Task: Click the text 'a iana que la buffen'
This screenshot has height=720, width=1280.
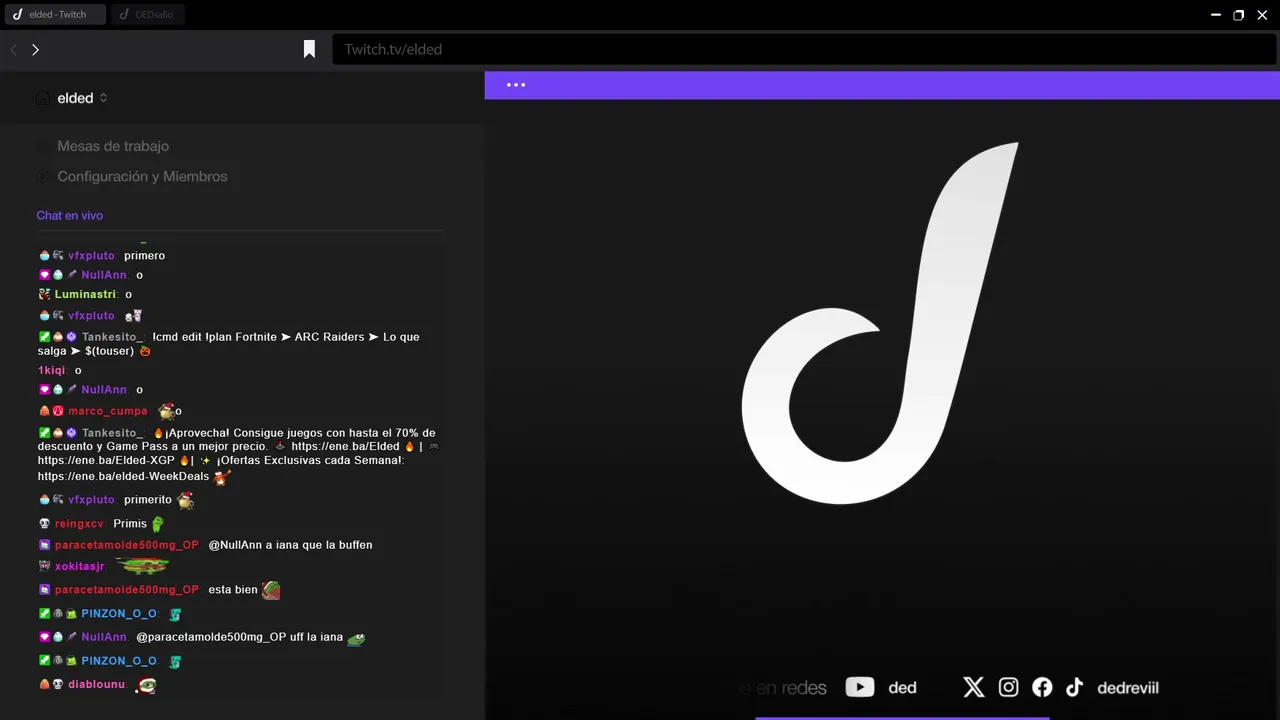Action: point(320,545)
